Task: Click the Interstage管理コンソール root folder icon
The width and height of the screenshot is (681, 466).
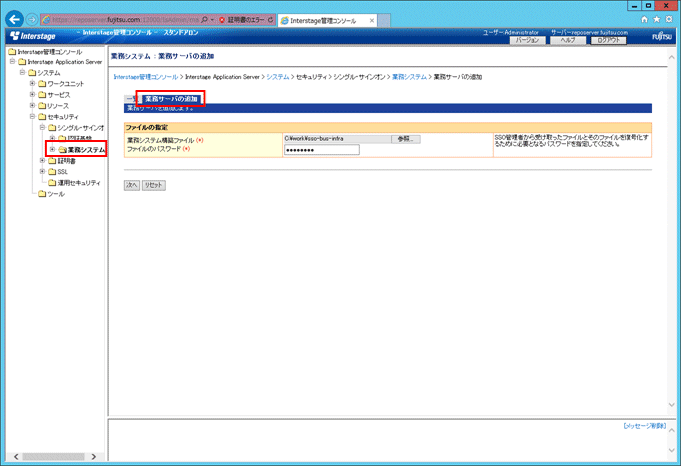Action: (12, 52)
